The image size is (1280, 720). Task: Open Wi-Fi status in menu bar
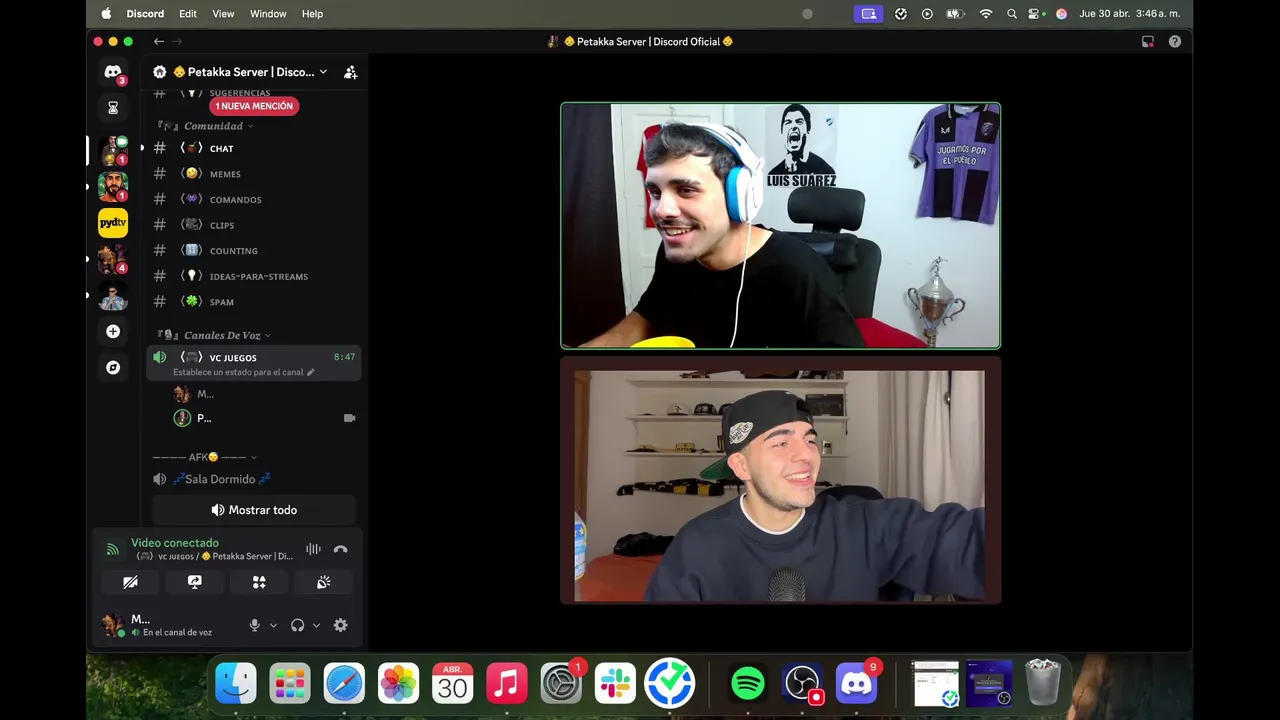(986, 14)
